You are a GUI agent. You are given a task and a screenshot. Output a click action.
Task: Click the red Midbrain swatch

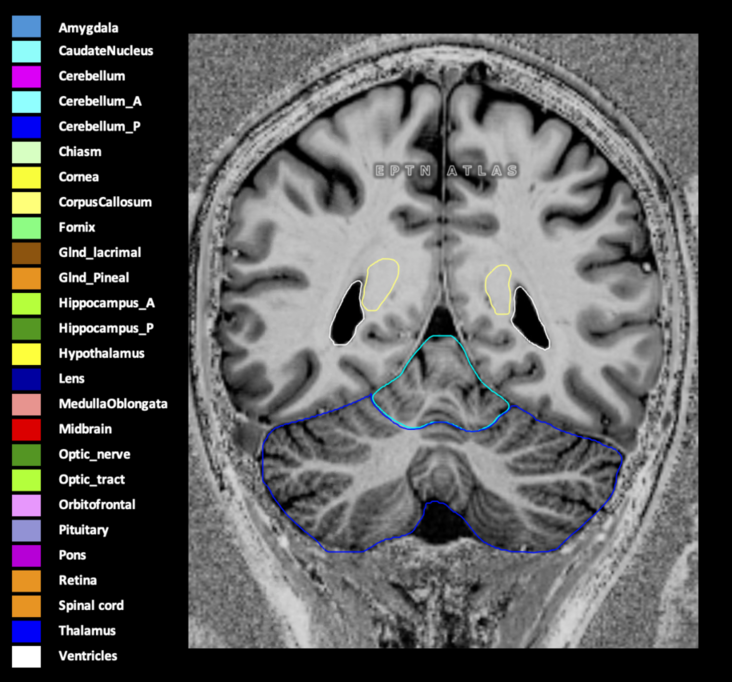[26, 429]
